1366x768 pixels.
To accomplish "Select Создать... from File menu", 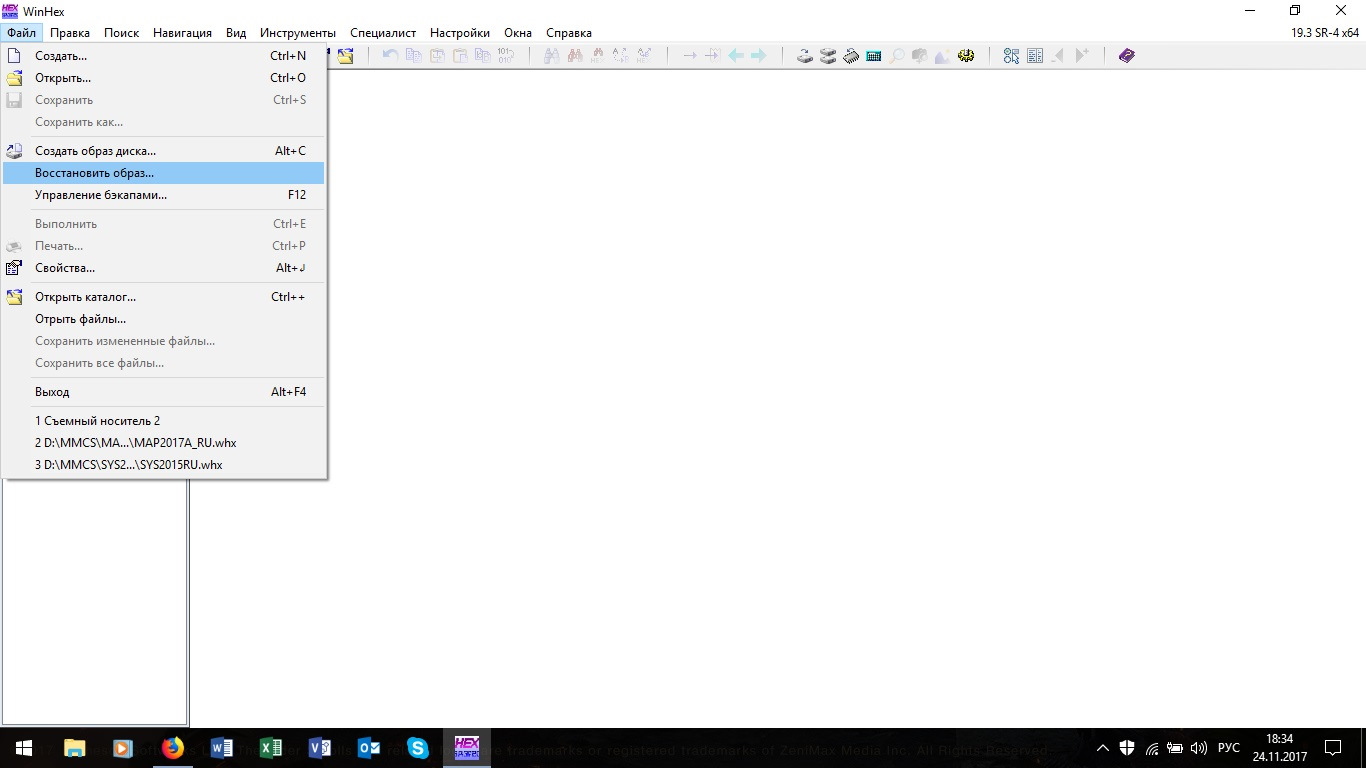I will pyautogui.click(x=164, y=56).
